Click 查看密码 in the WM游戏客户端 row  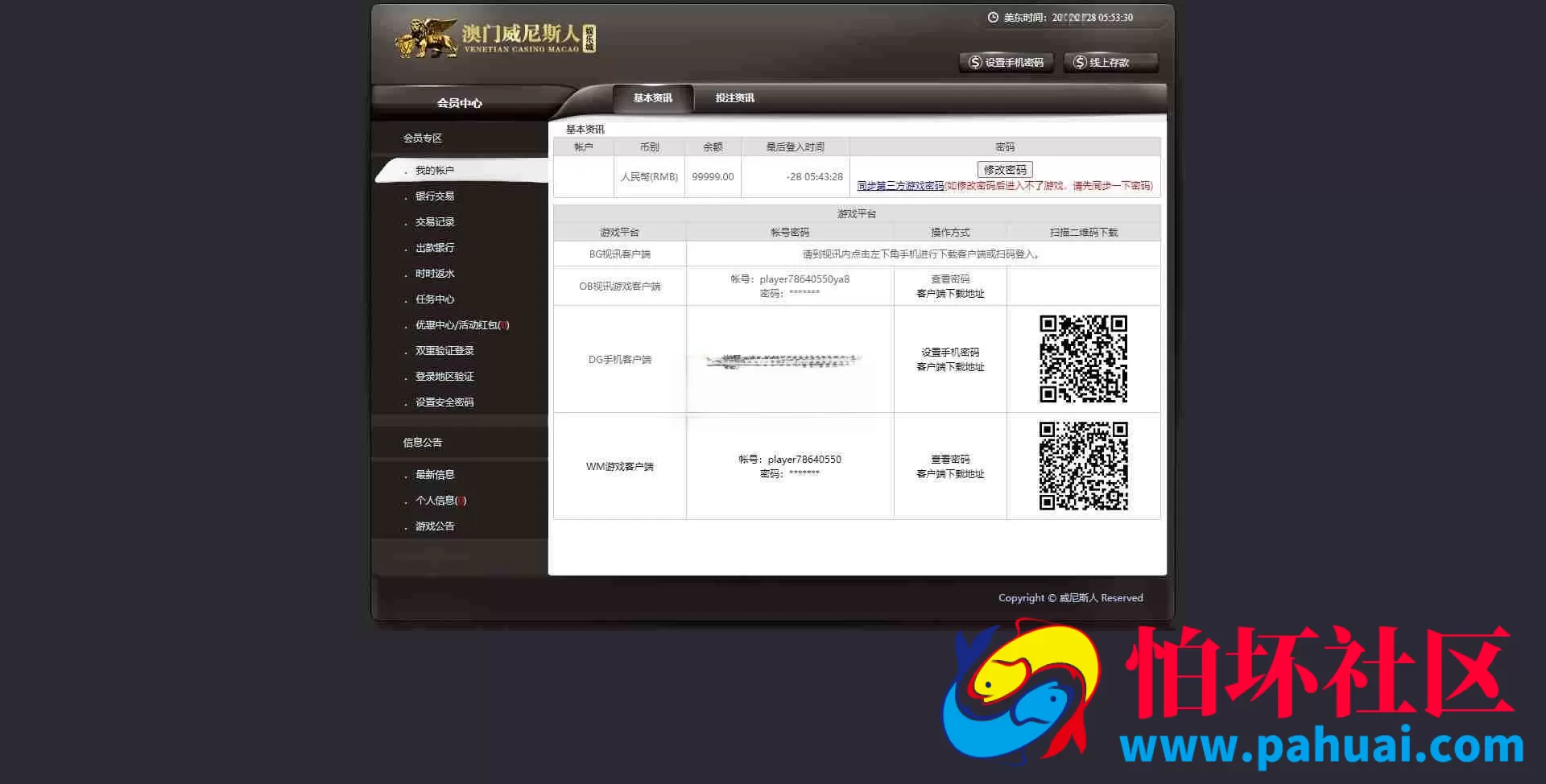point(950,460)
